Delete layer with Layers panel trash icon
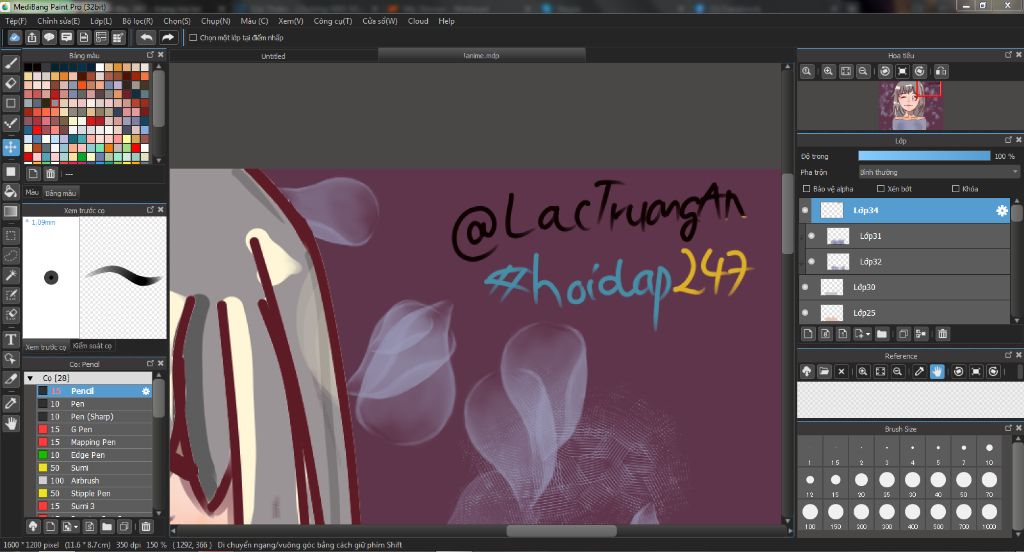The image size is (1024, 552). pyautogui.click(x=942, y=334)
